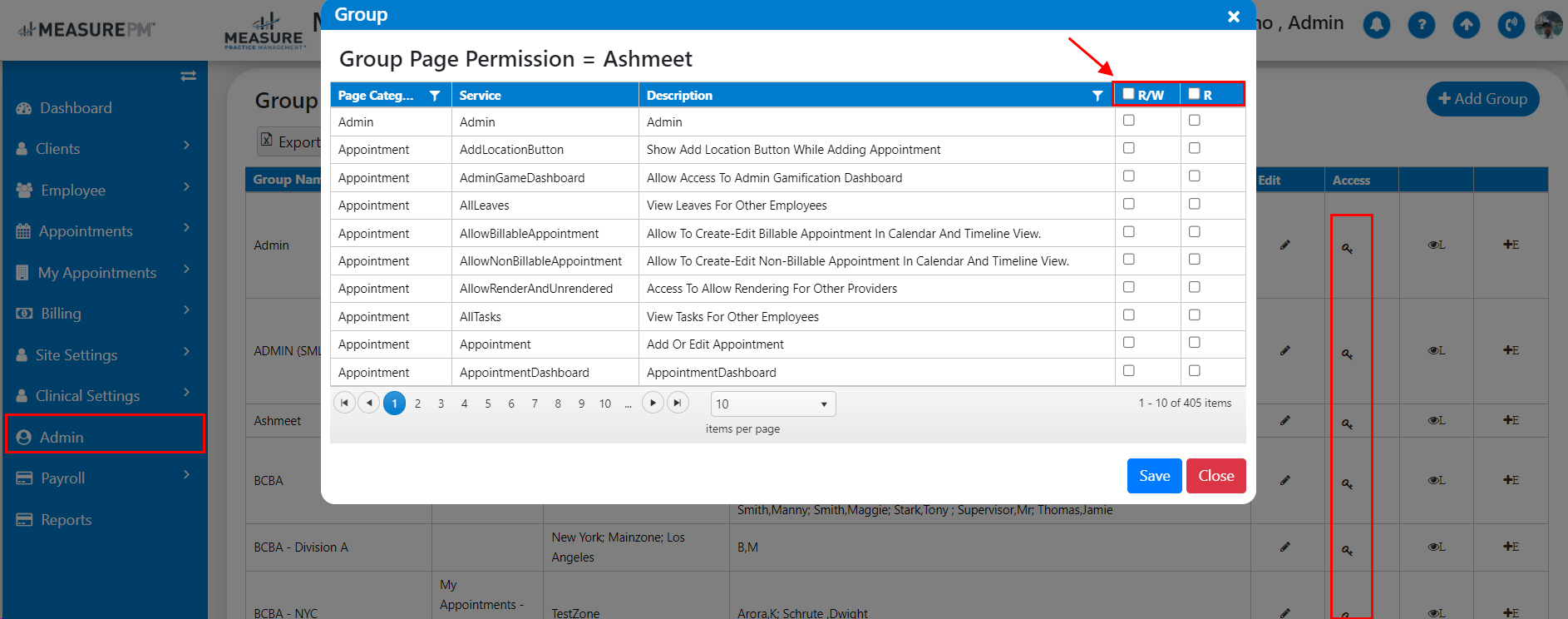The height and width of the screenshot is (619, 1568).
Task: Click the Add Group button
Action: (1482, 99)
